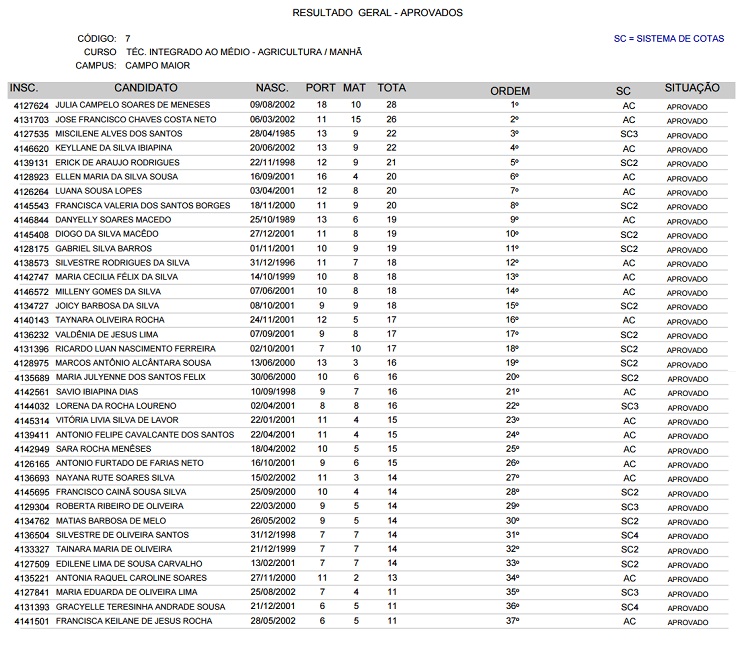The width and height of the screenshot is (748, 656).
Task: Select candidate 'KEYLLANE DA SILVA IBIAPINA'
Action: point(114,148)
